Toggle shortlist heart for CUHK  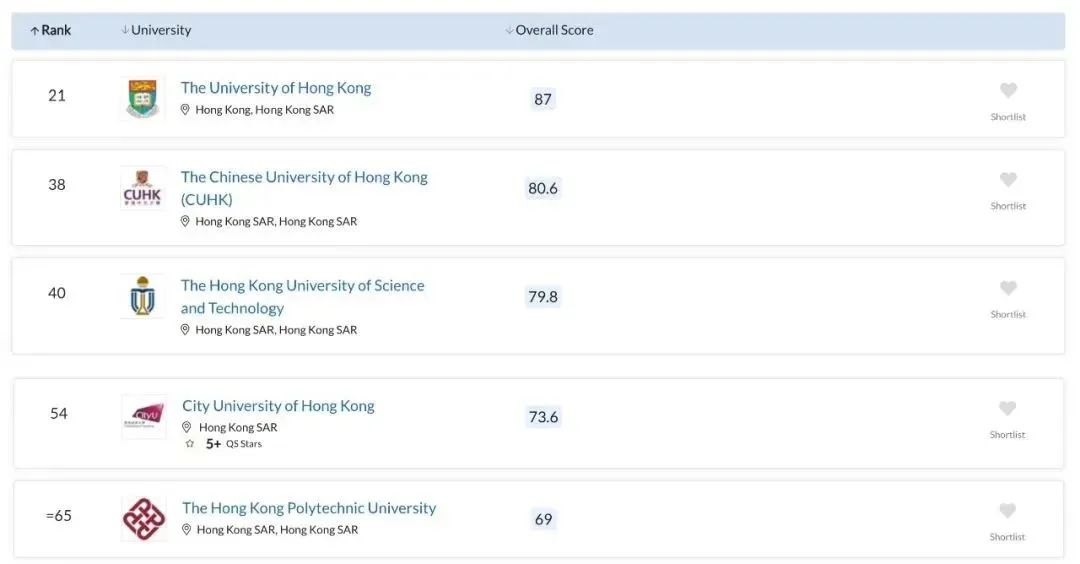coord(1008,180)
